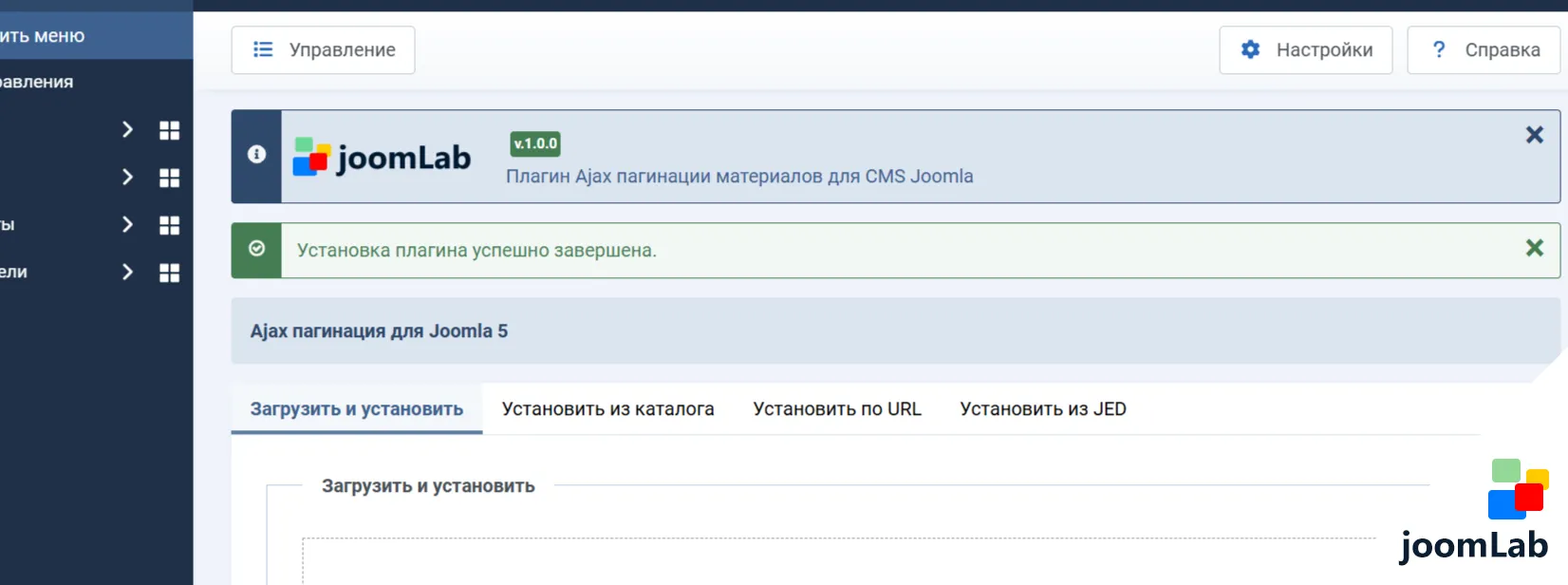Close the joomLab info alert

1534,135
